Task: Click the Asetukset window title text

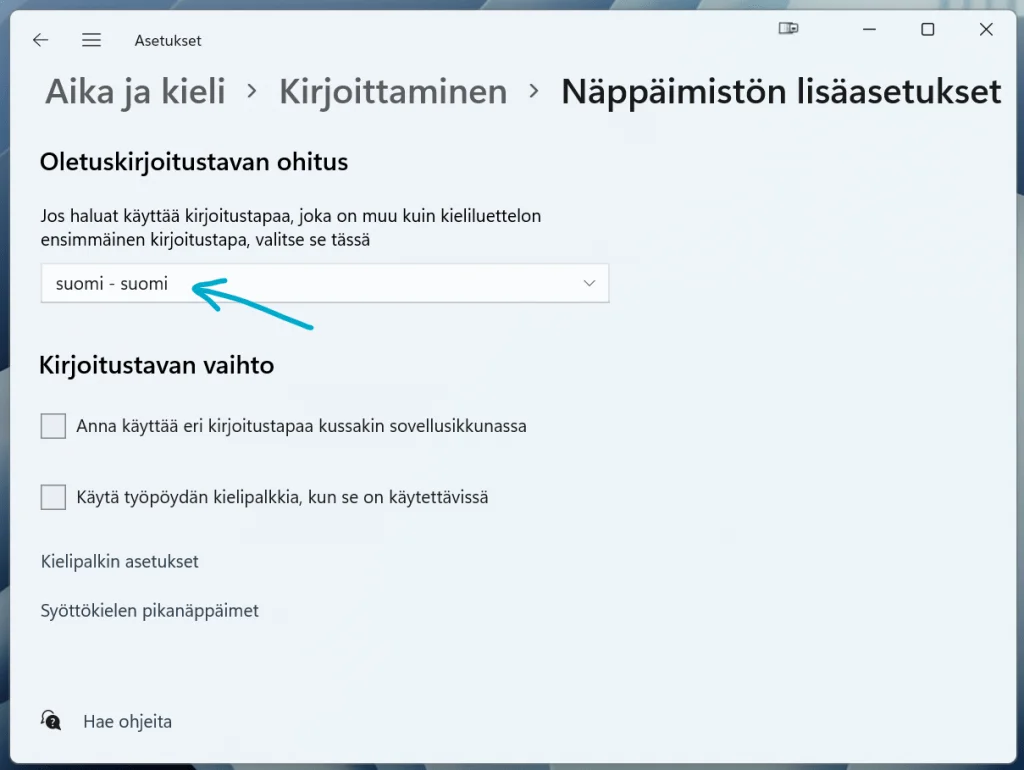Action: pos(168,40)
